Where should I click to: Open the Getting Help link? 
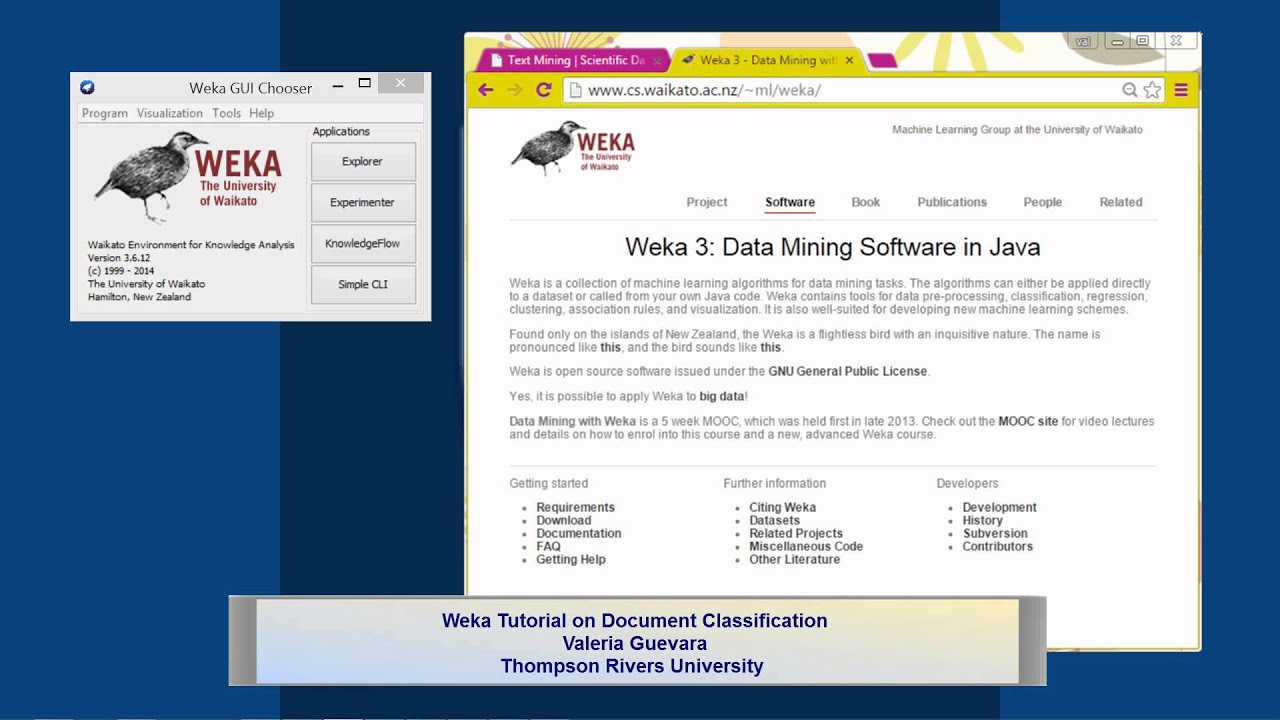(x=571, y=559)
